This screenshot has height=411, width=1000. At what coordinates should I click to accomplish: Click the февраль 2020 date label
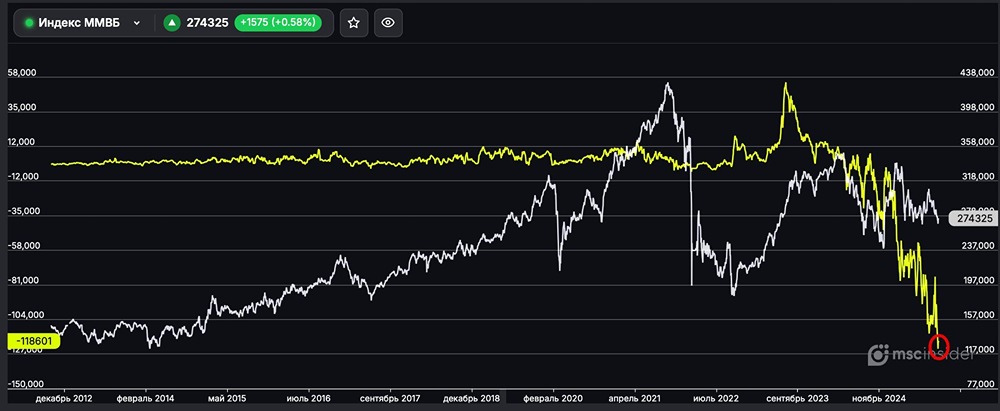(x=554, y=398)
